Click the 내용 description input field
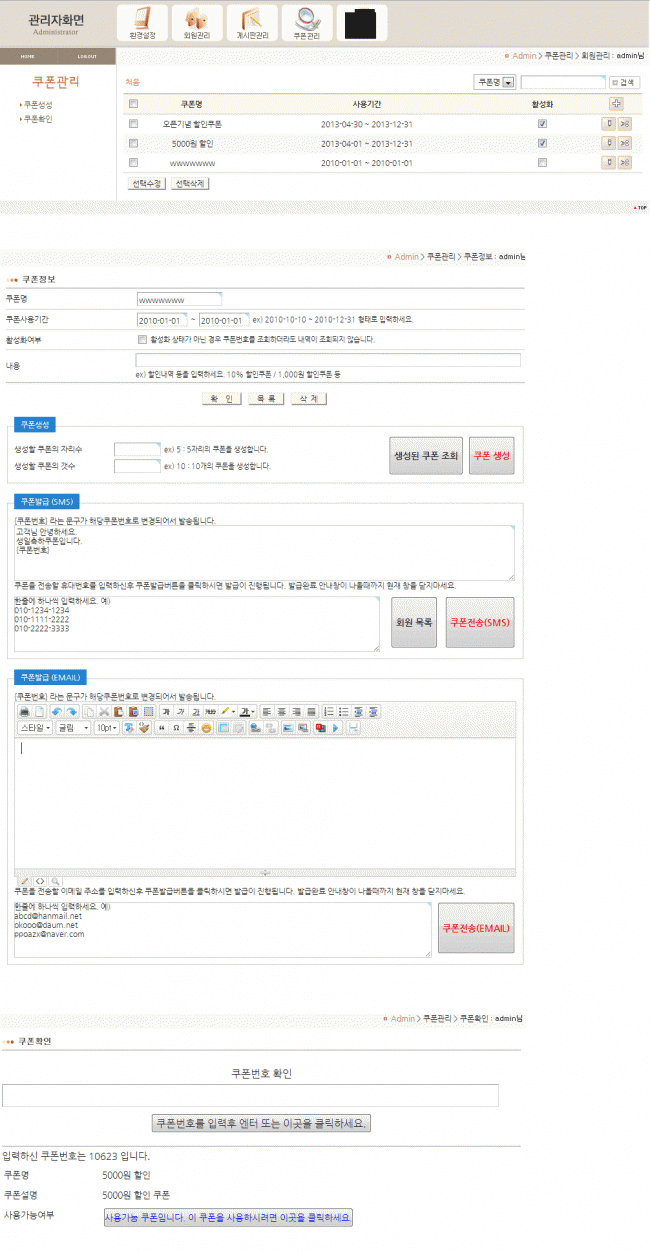Screen dimensions: 650x1253 (x=328, y=360)
